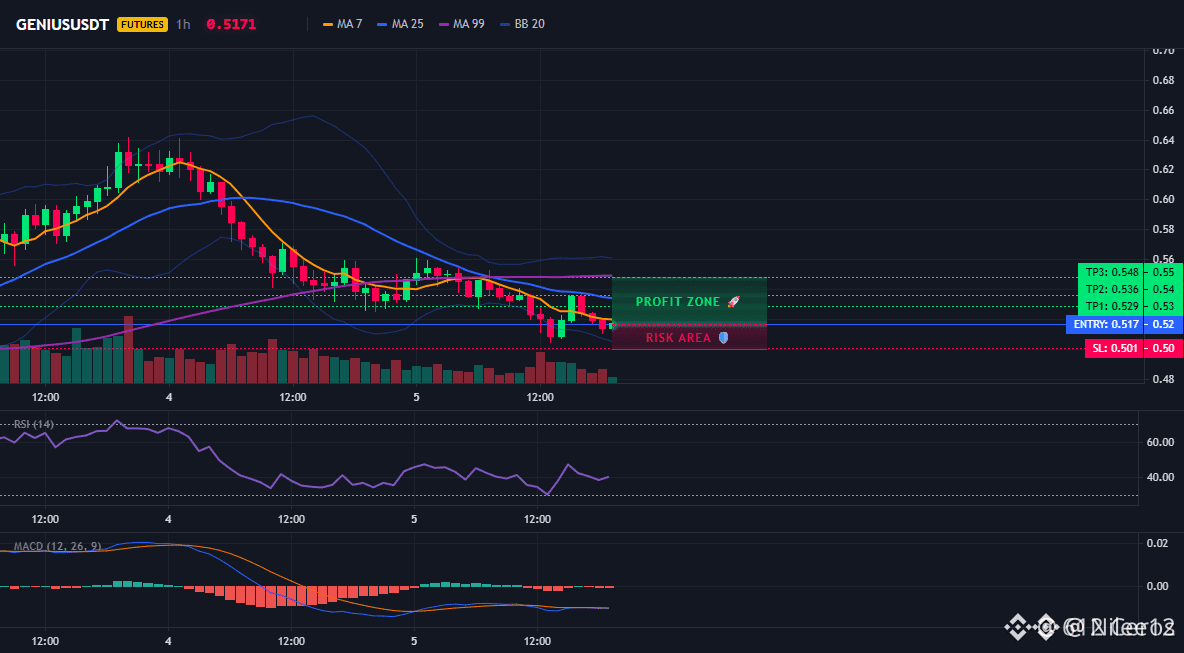This screenshot has width=1184, height=653.
Task: Click the PROFIT ZONE green box
Action: [689, 301]
